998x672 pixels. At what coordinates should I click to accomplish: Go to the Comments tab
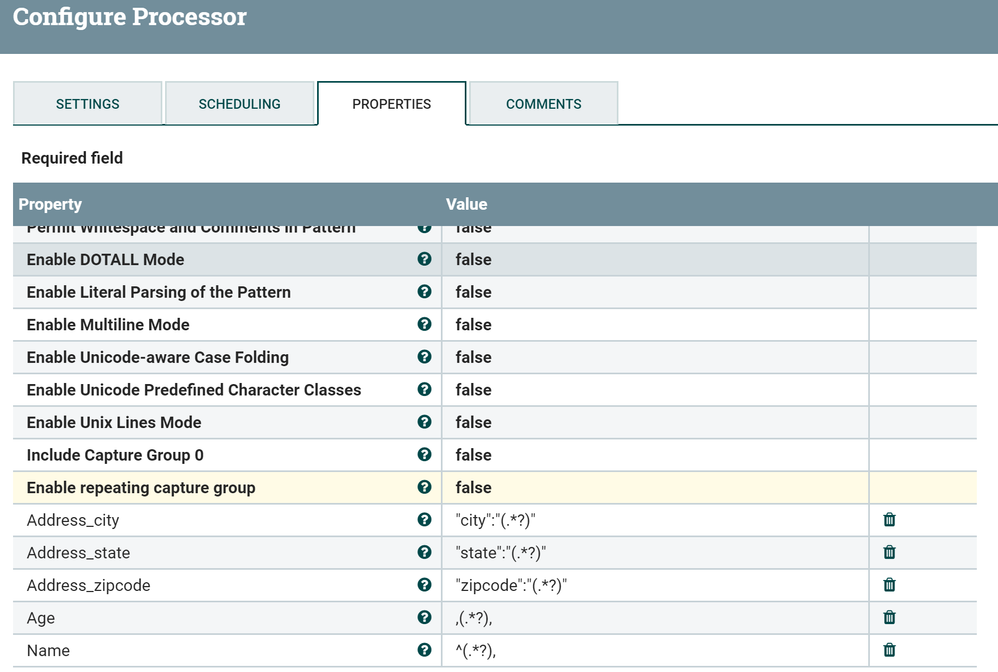click(x=544, y=104)
